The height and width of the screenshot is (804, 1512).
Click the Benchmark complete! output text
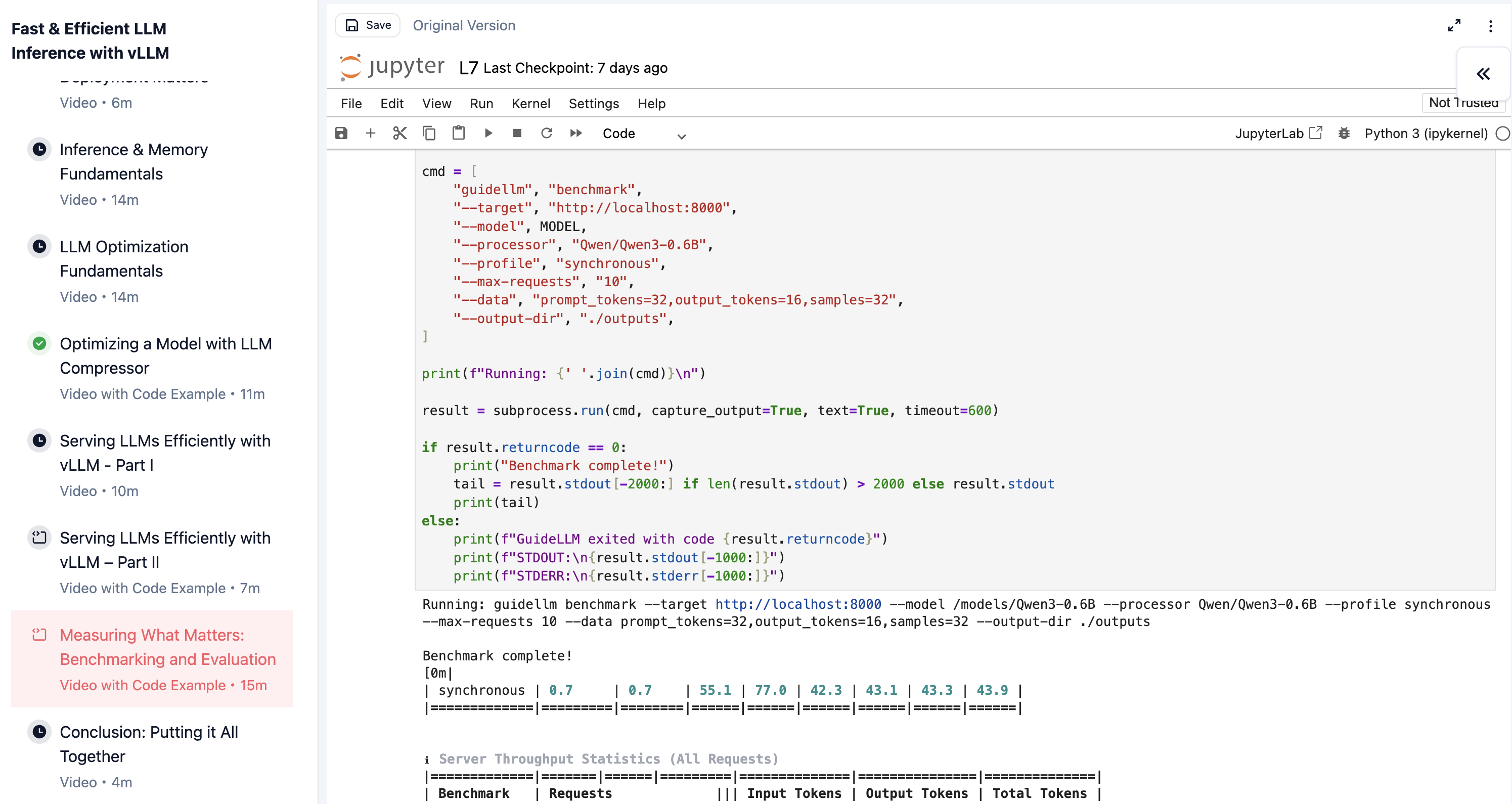coord(497,655)
